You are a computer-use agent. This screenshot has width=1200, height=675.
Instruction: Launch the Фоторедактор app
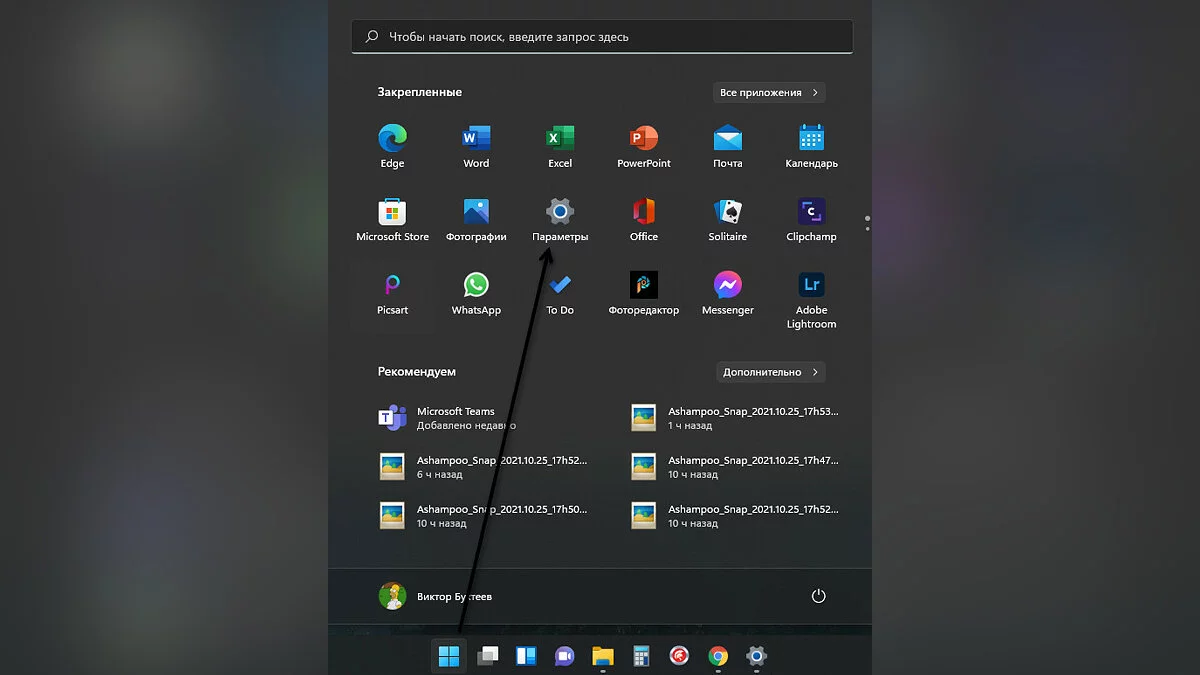click(644, 295)
